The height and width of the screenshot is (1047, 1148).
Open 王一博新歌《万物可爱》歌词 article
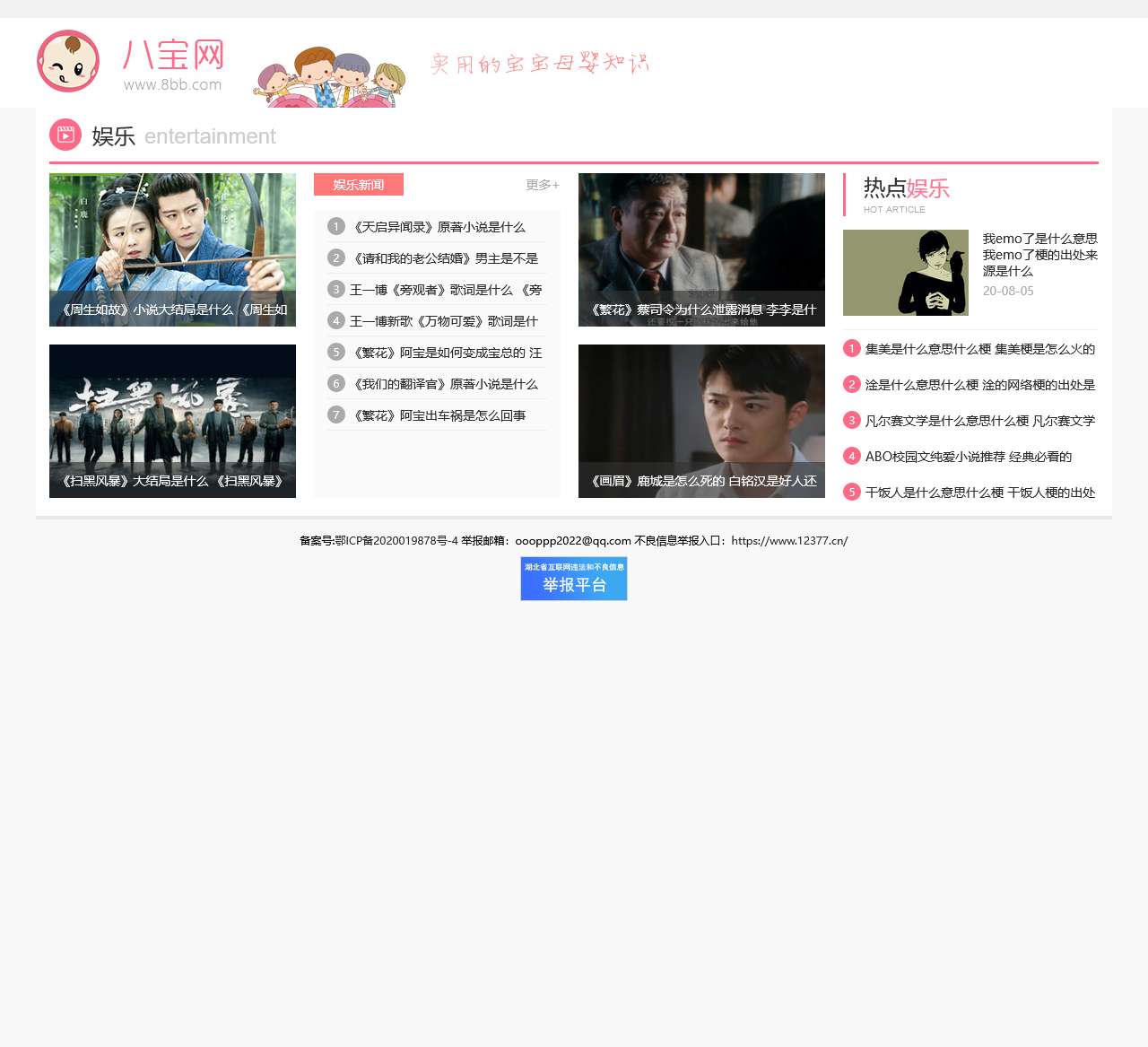(444, 321)
